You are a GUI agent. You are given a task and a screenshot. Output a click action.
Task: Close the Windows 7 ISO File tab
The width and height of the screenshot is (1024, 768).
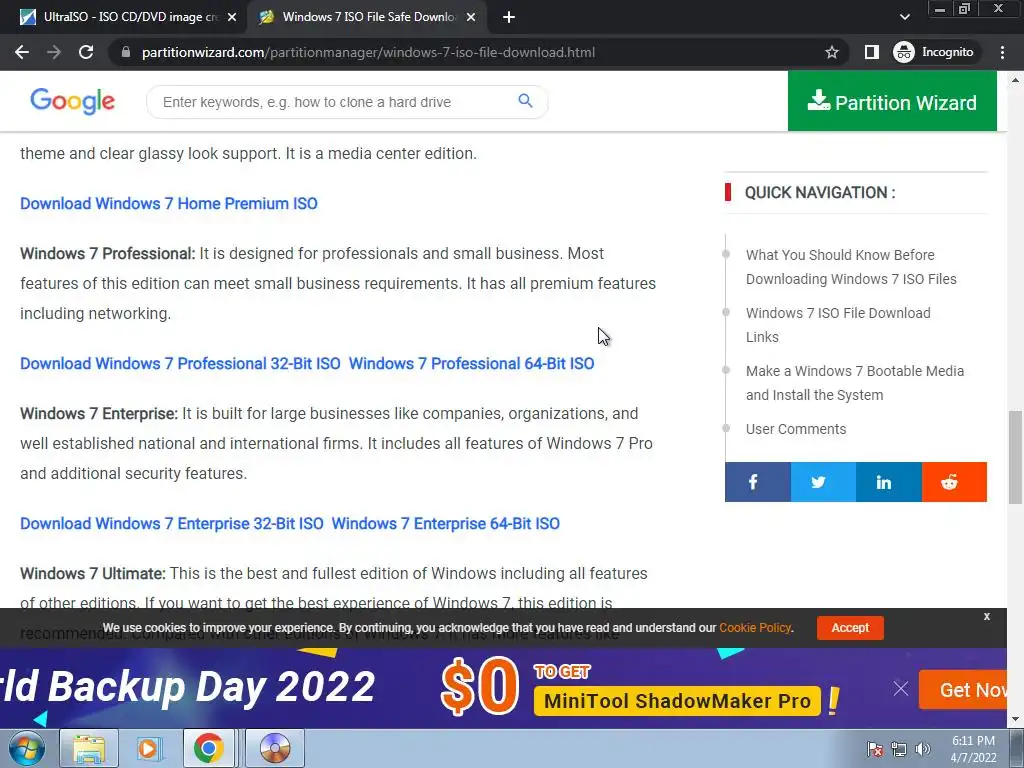point(471,18)
